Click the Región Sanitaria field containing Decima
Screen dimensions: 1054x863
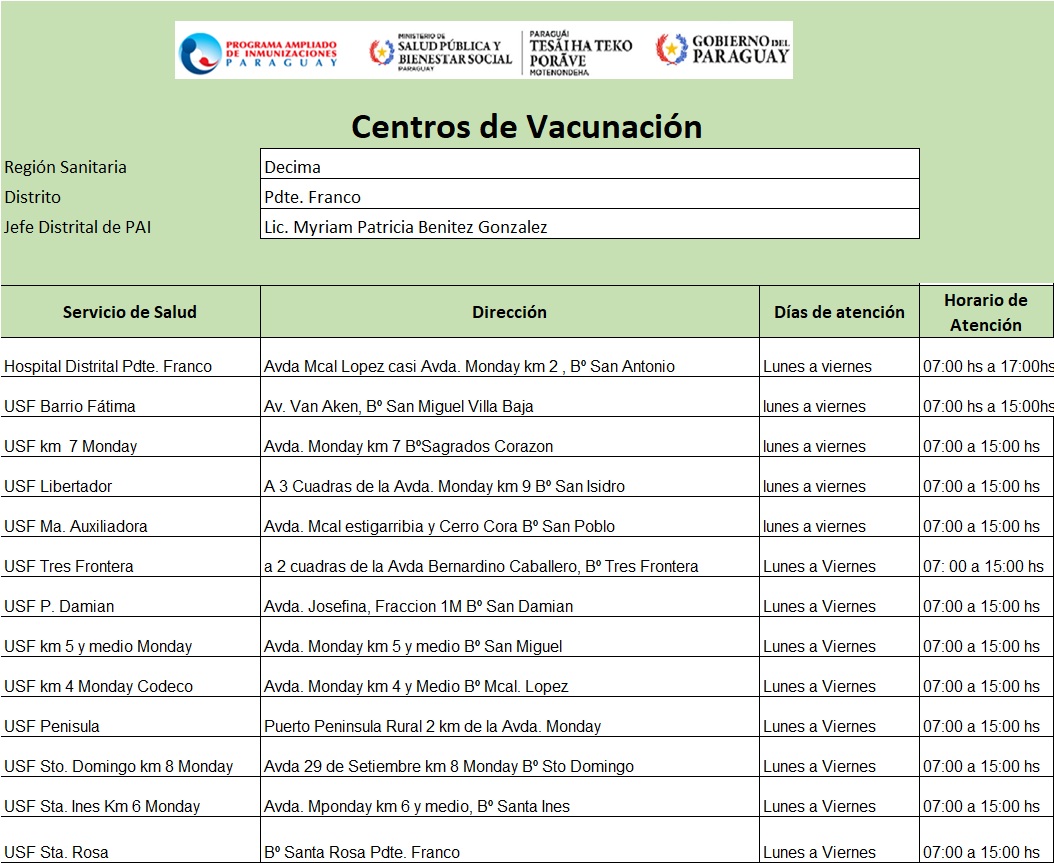pos(589,165)
